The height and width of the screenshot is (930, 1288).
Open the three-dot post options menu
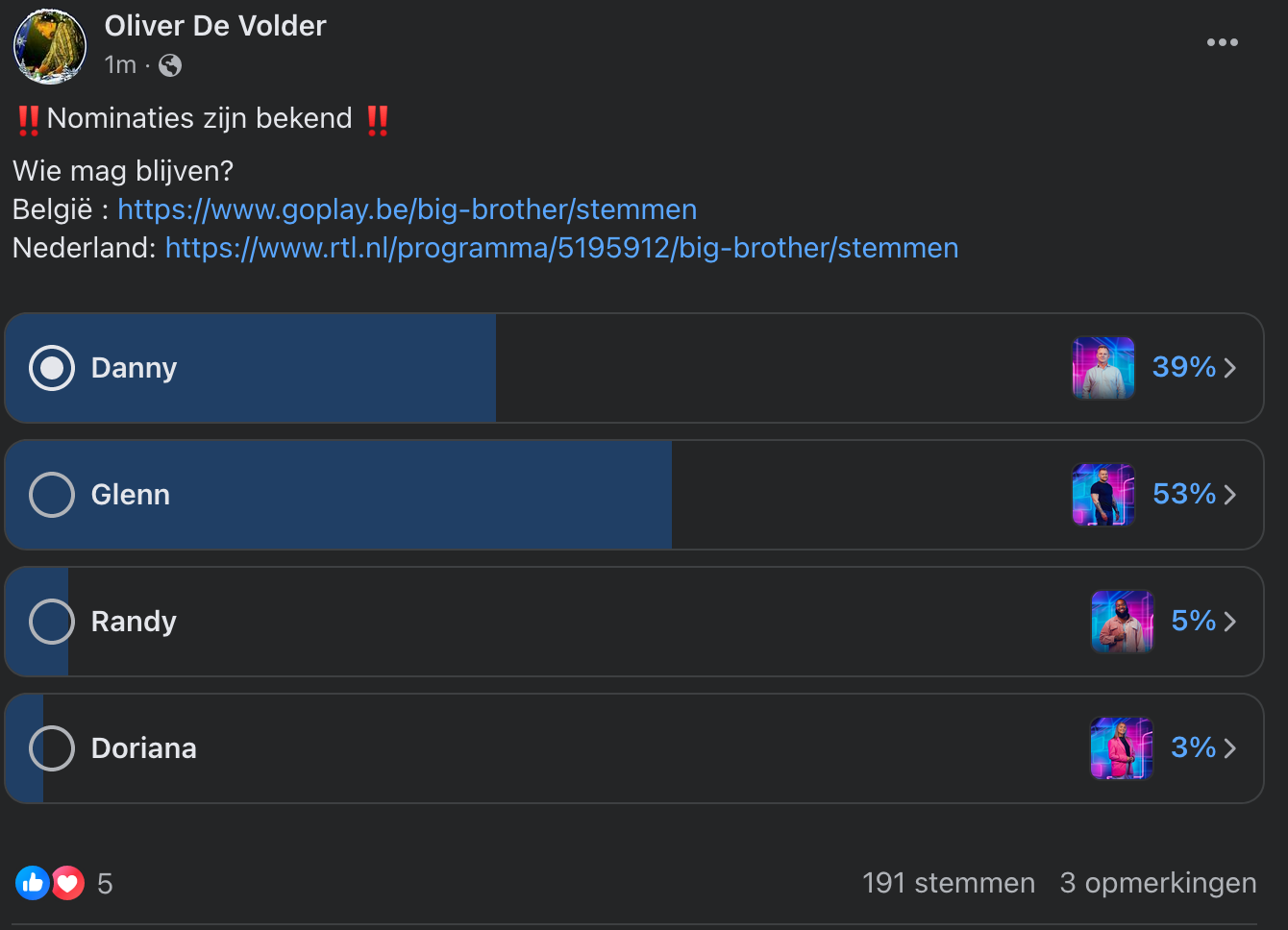point(1222,42)
